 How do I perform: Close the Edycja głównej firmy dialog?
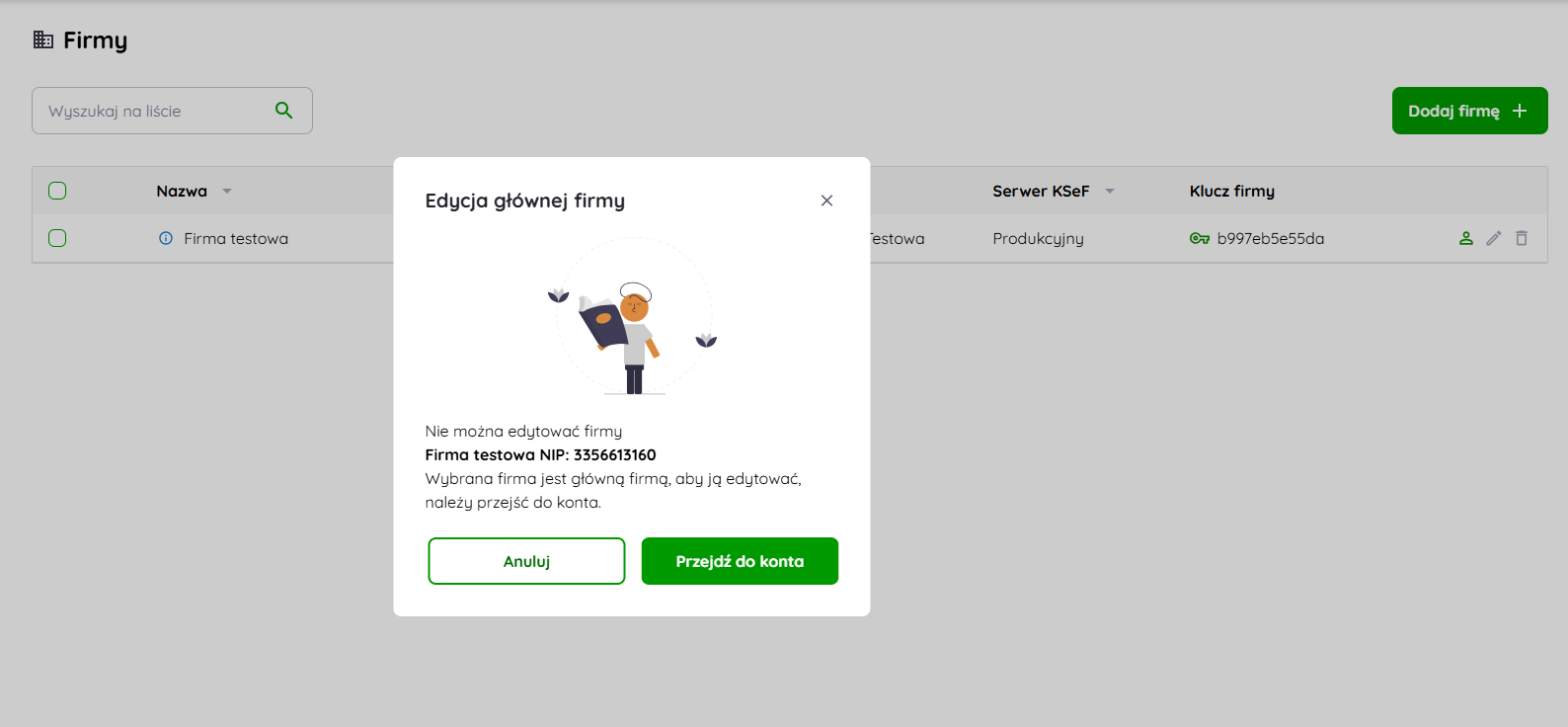826,201
